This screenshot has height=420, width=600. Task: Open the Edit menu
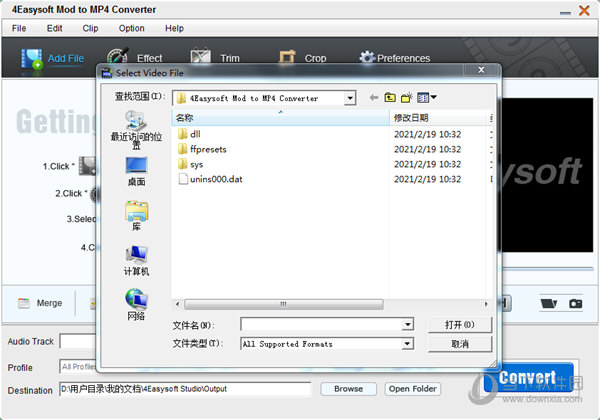[54, 28]
